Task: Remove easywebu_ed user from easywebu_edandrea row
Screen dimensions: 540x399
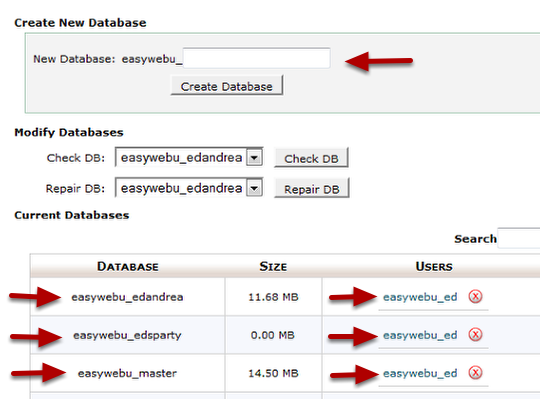Action: pyautogui.click(x=475, y=296)
